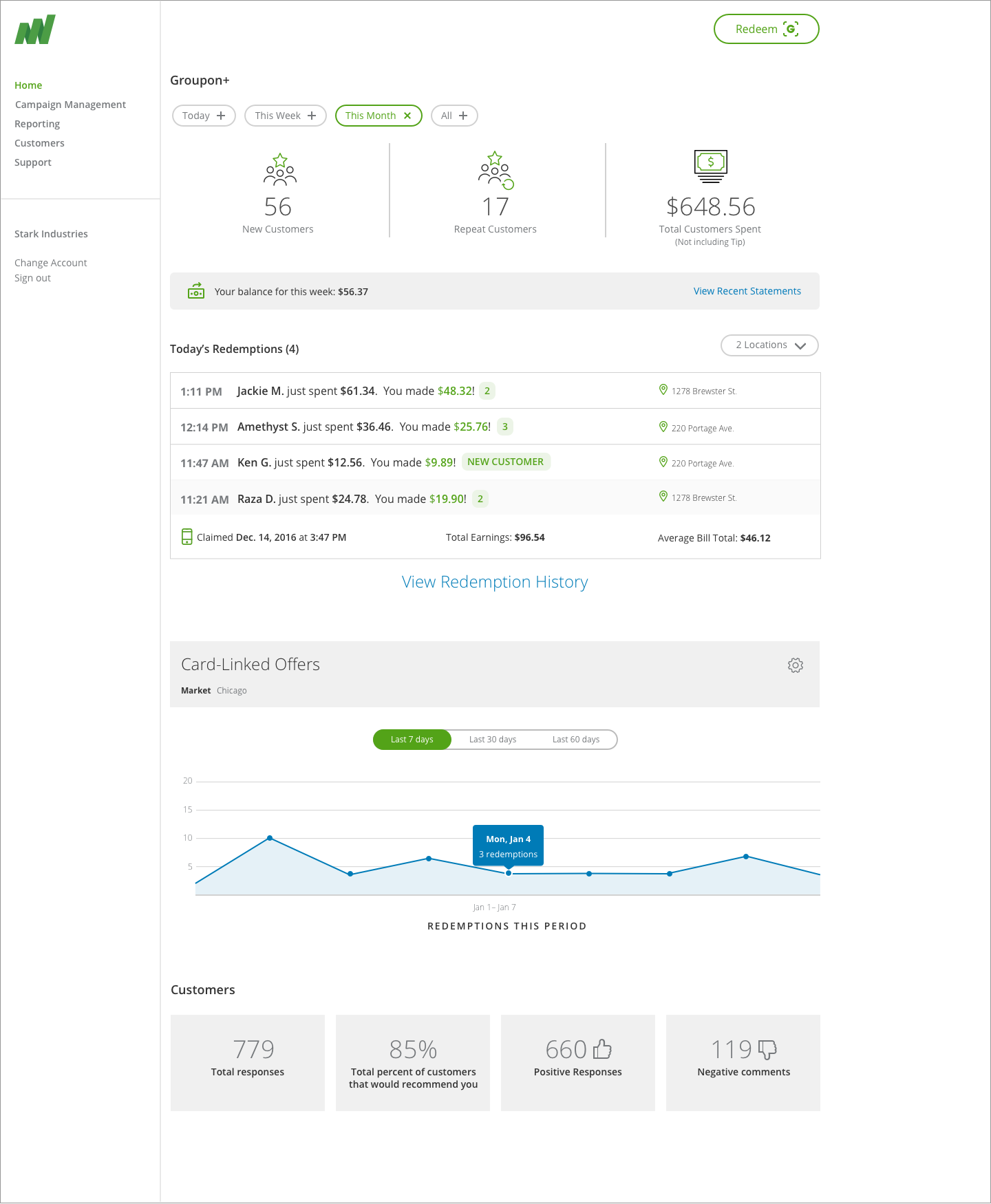
Task: Click the Mon, Jan 4 data point on chart
Action: (509, 873)
